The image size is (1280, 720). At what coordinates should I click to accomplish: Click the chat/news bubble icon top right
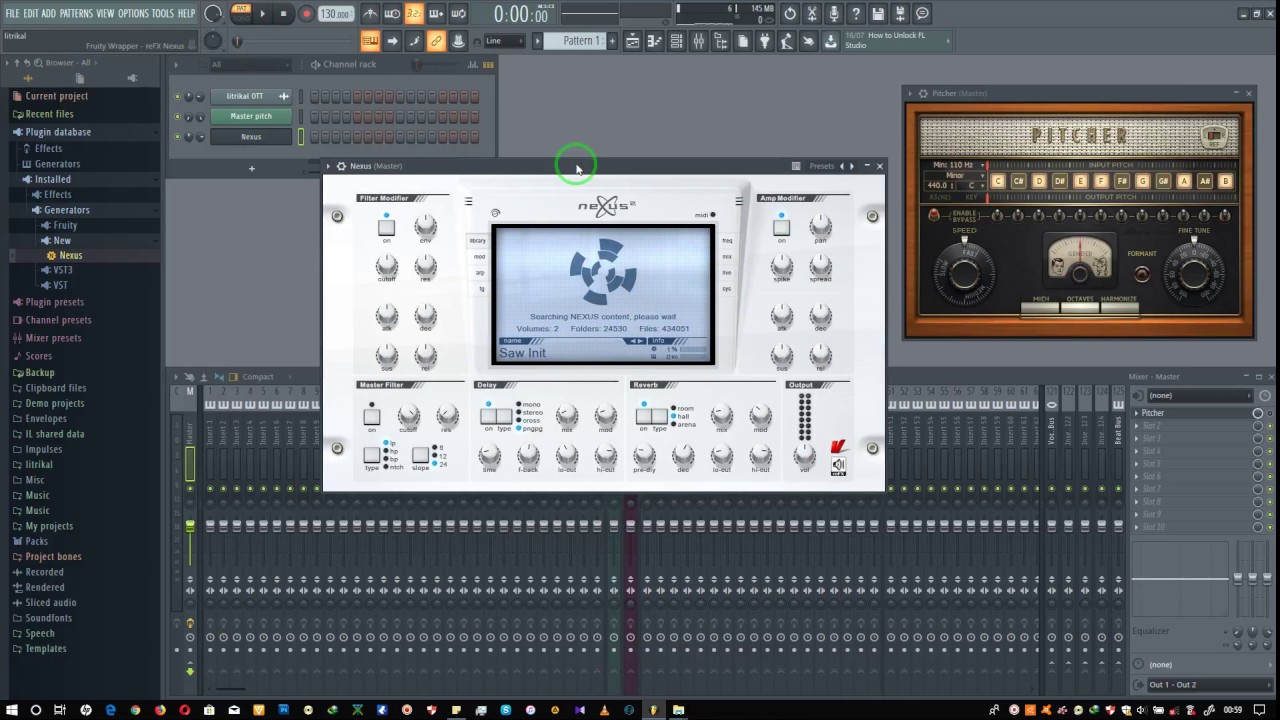coord(922,14)
